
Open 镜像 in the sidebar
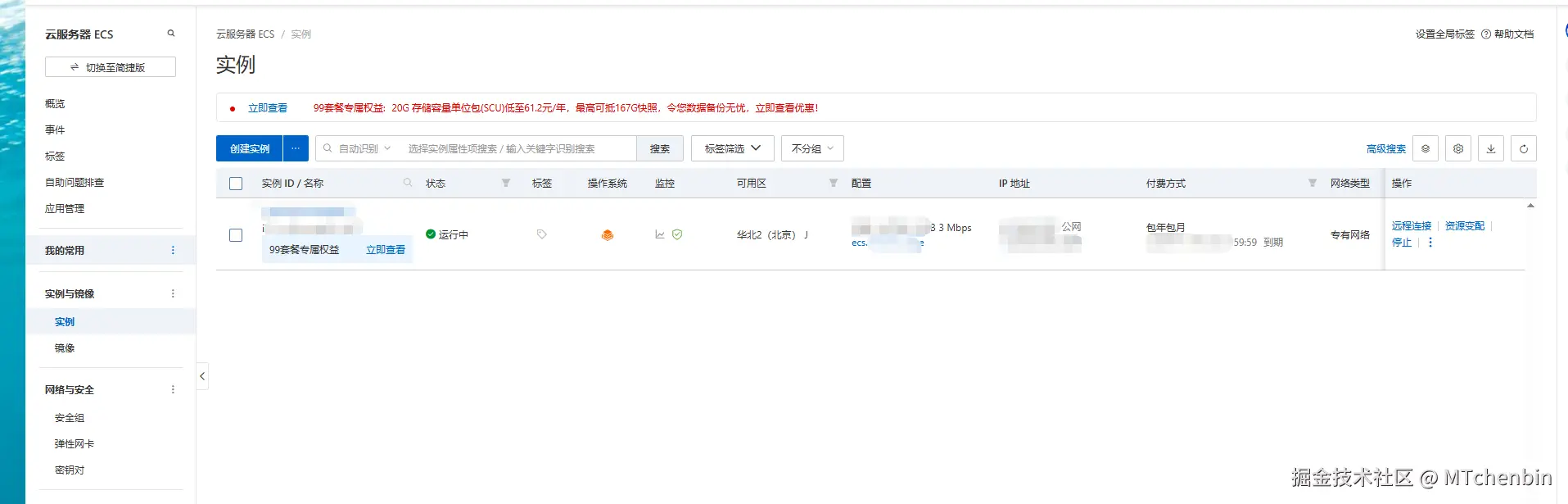coord(65,348)
